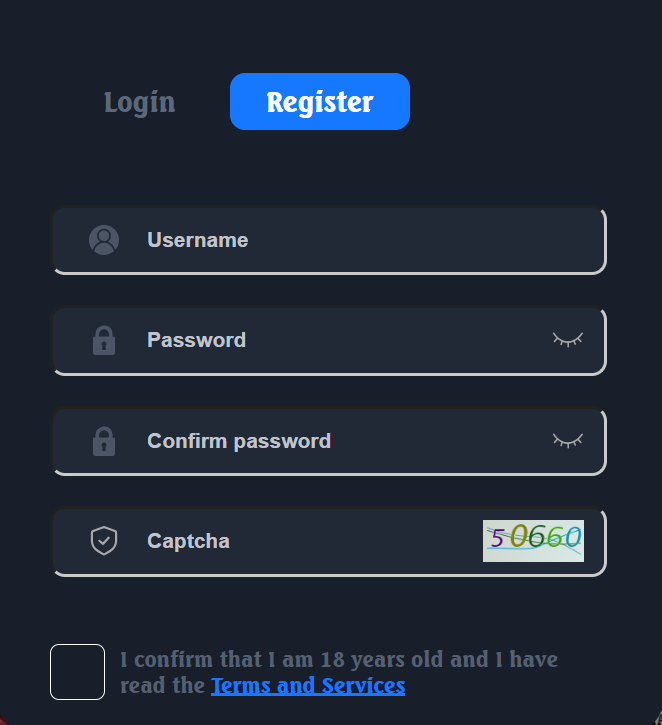Switch to the Login tab
This screenshot has height=725, width=662.
click(x=140, y=103)
